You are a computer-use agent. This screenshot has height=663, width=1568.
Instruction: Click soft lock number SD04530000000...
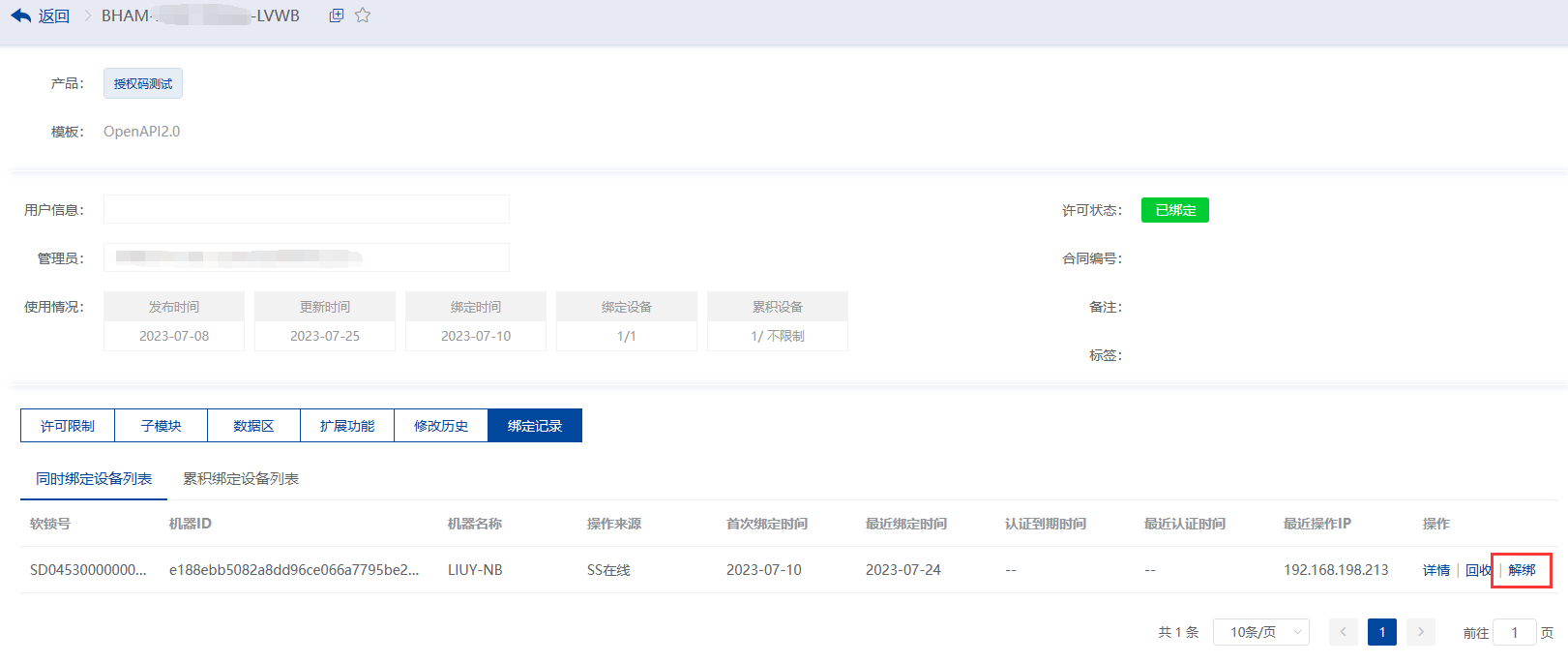click(88, 570)
